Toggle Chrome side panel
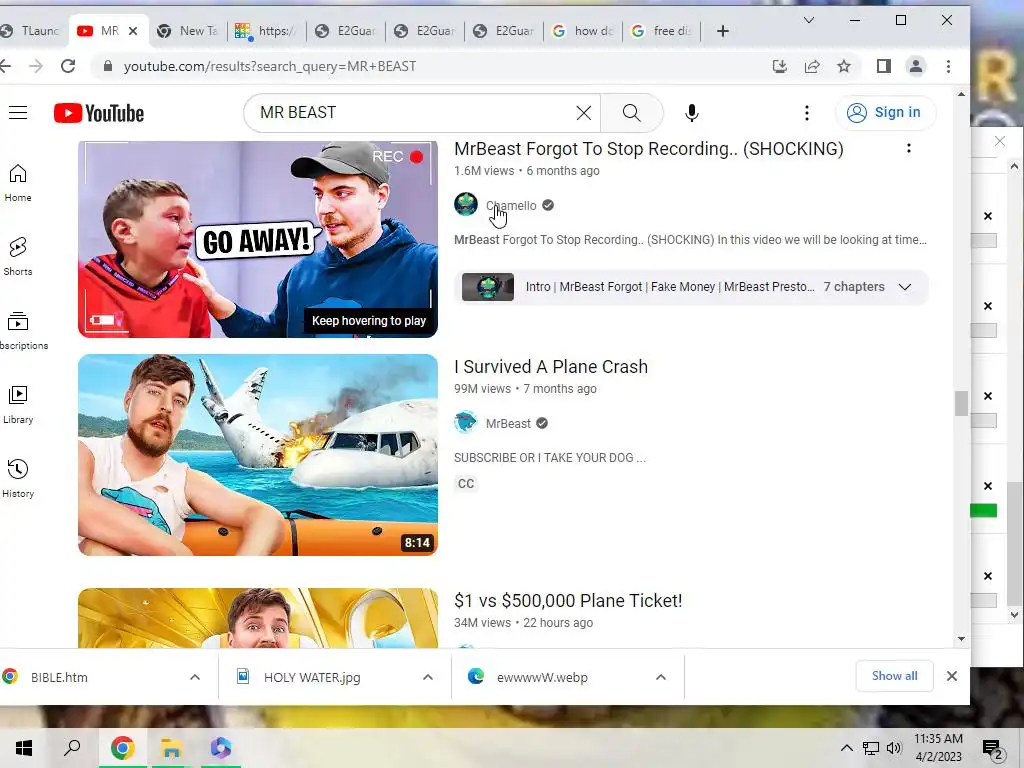 point(884,66)
